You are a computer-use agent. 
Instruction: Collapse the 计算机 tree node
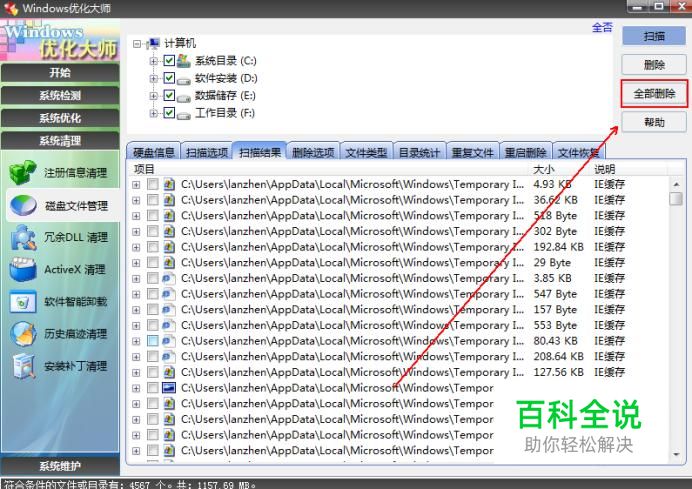point(137,44)
